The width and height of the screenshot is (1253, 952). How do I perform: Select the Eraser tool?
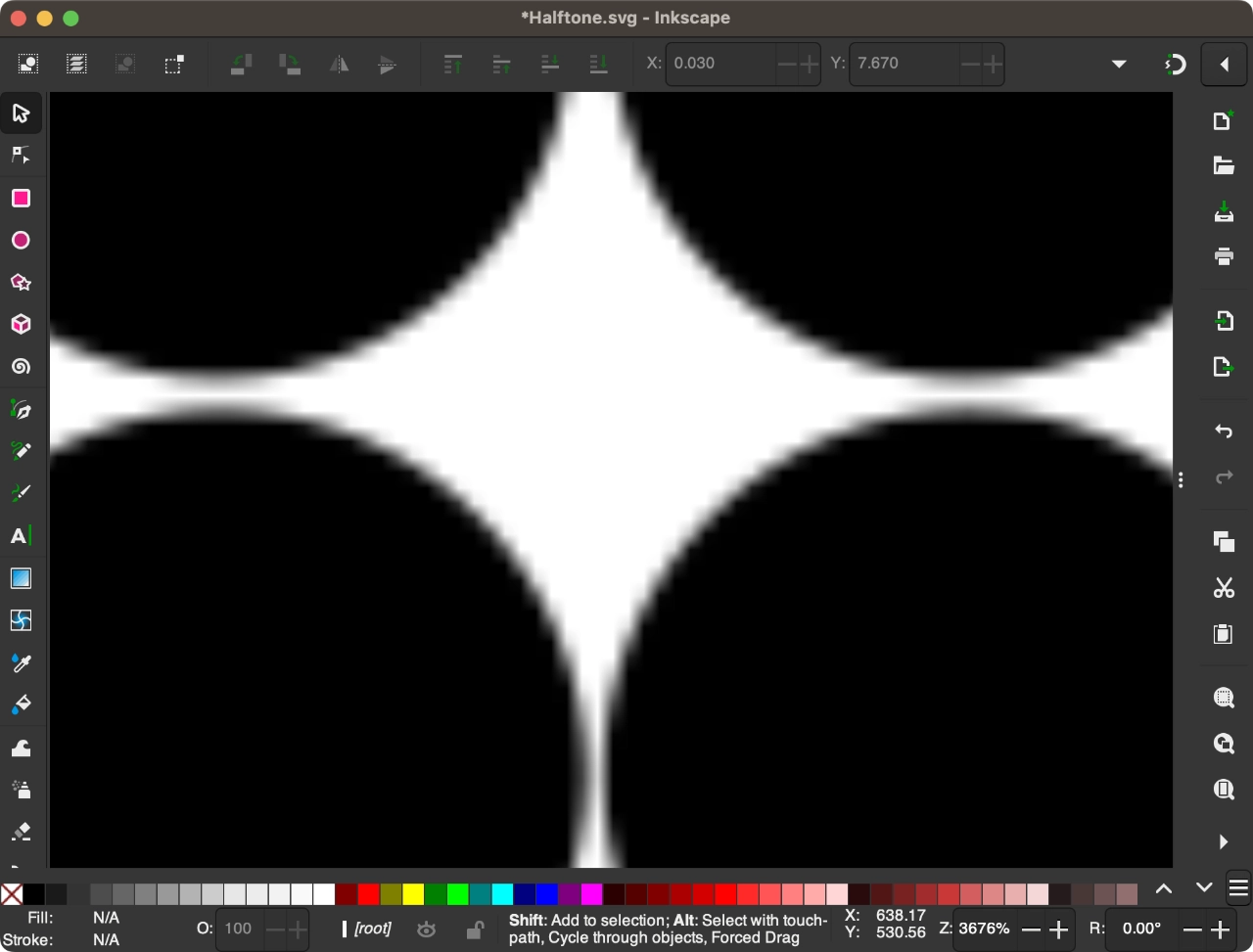pos(21,832)
